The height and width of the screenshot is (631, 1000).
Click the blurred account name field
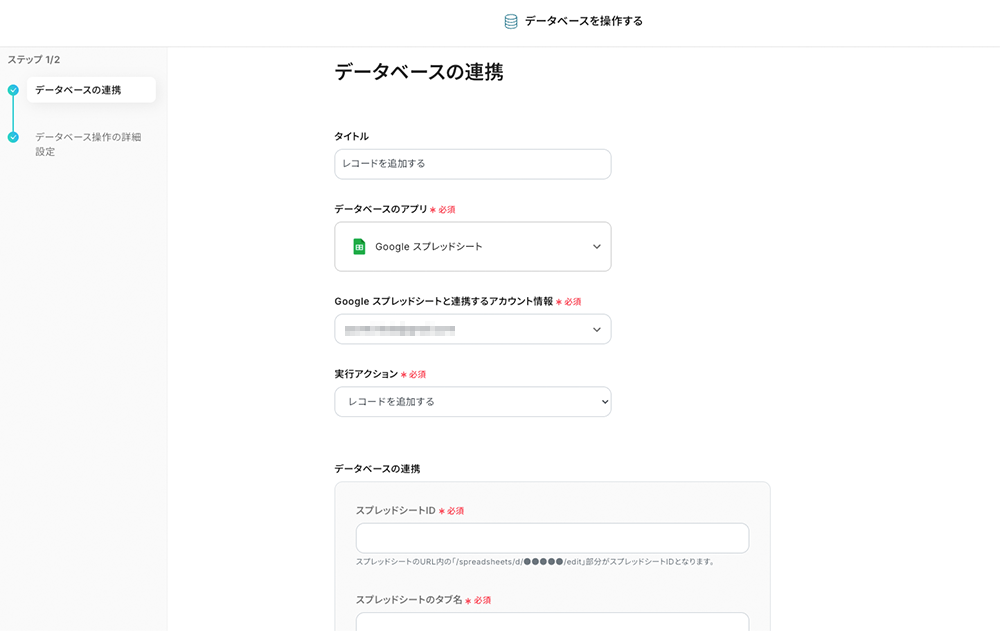click(x=400, y=330)
